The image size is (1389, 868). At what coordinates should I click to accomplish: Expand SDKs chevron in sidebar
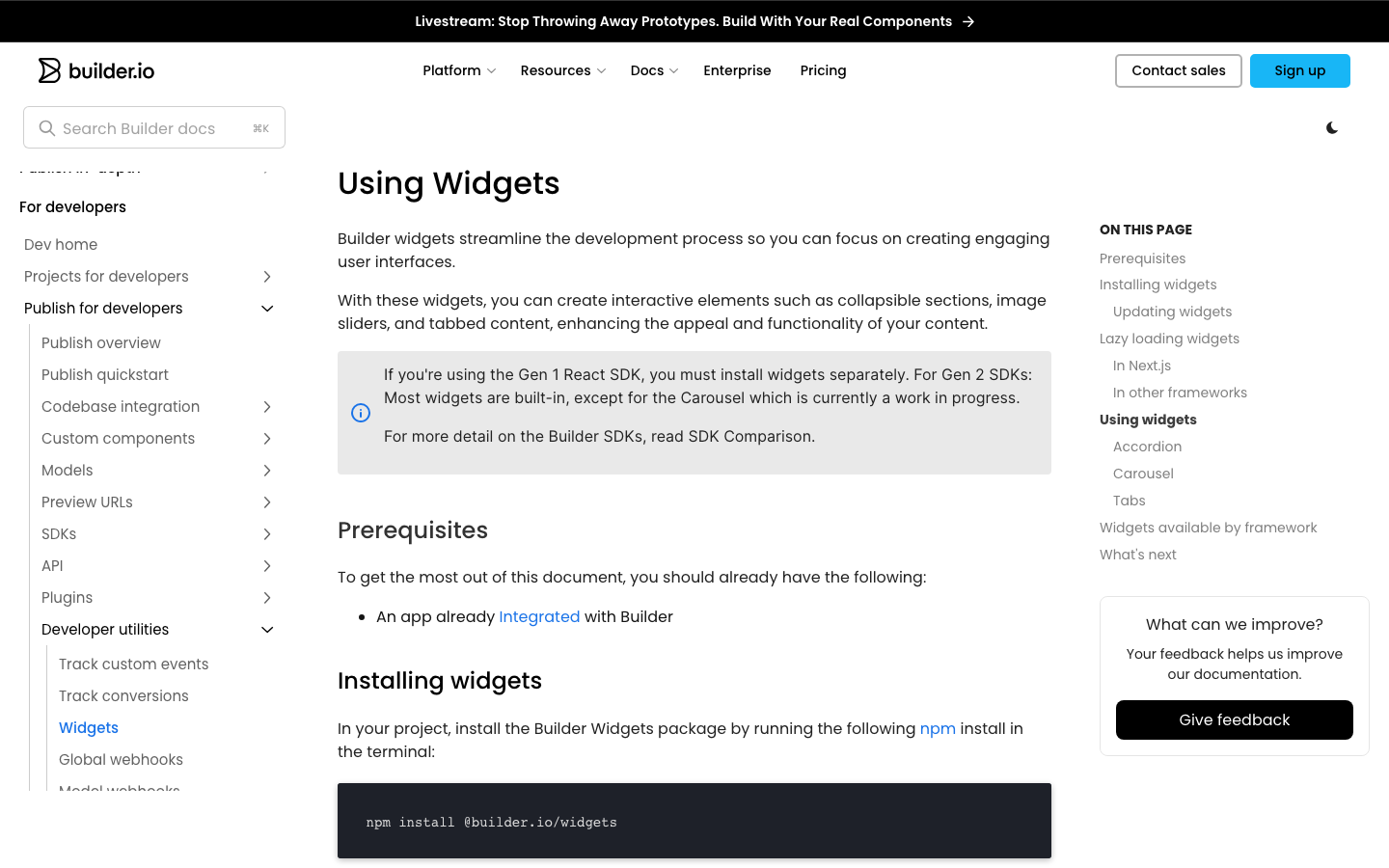pos(267,534)
